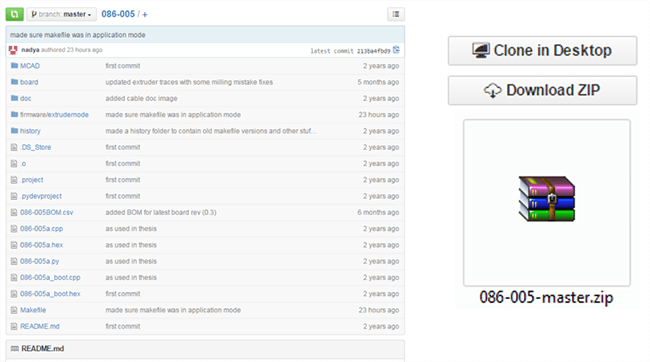
Task: Click file icon beside Makefile
Action: coord(14,310)
